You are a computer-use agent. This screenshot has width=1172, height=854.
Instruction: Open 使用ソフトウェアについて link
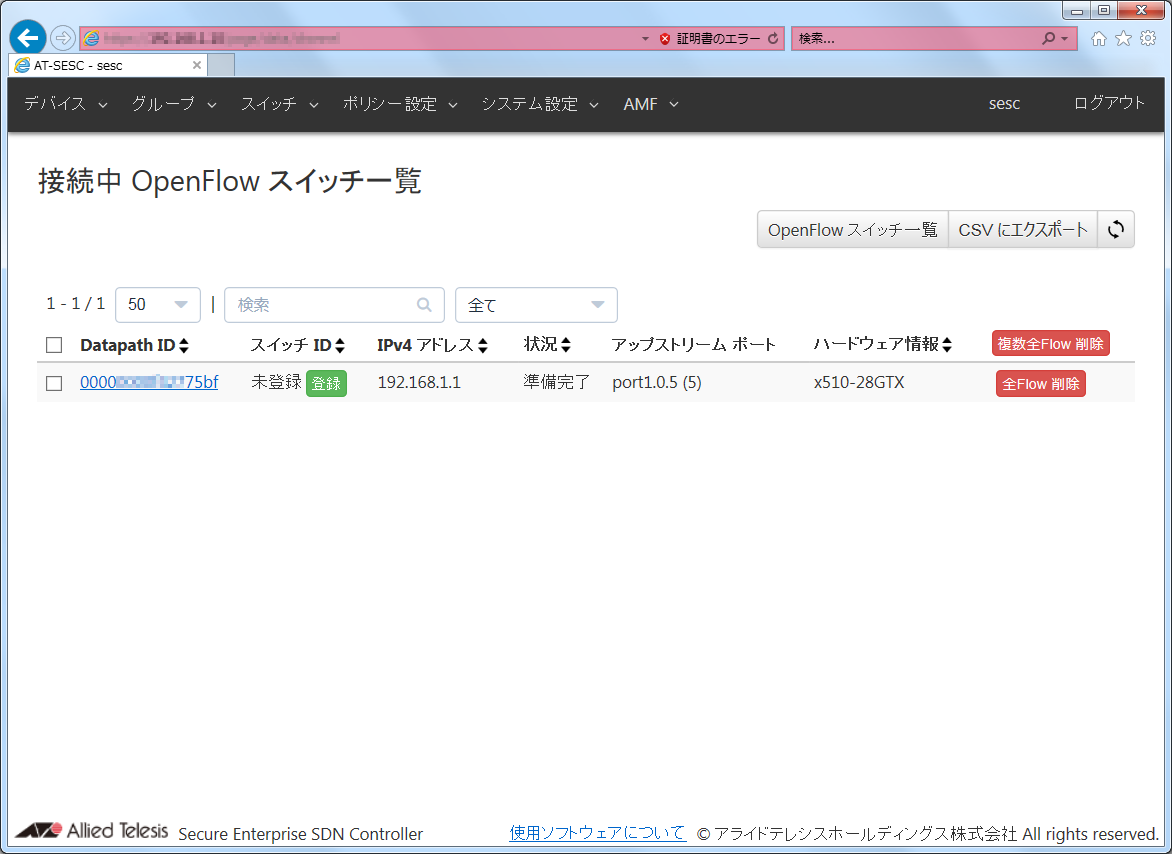click(x=597, y=832)
